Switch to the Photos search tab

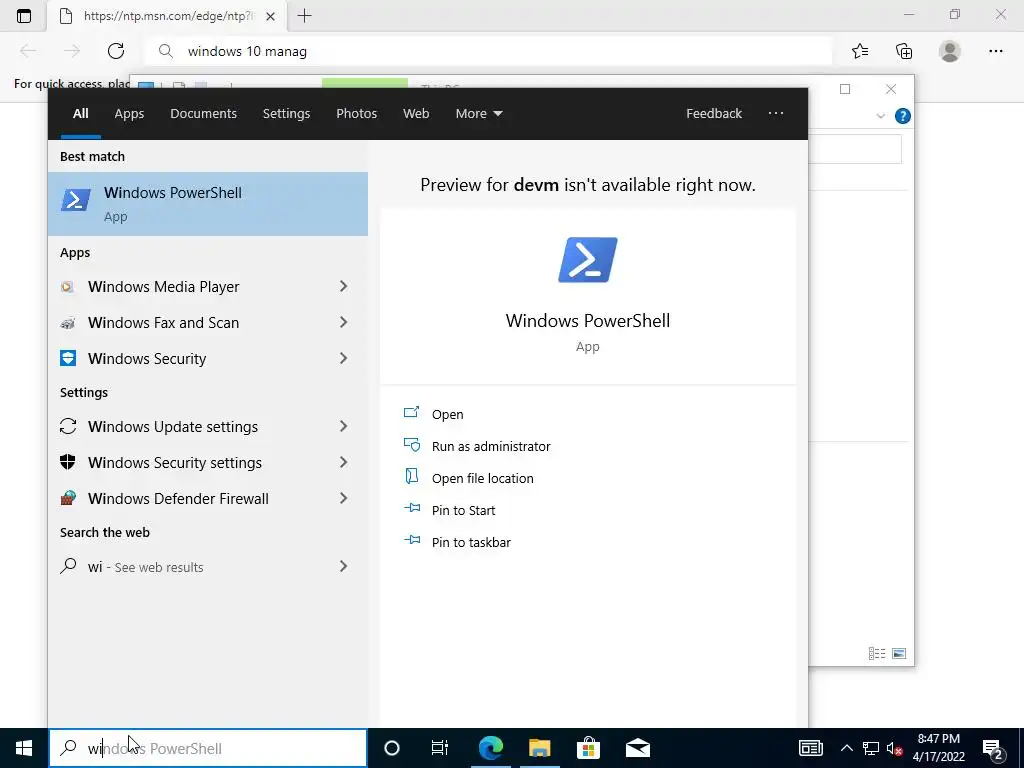tap(357, 114)
